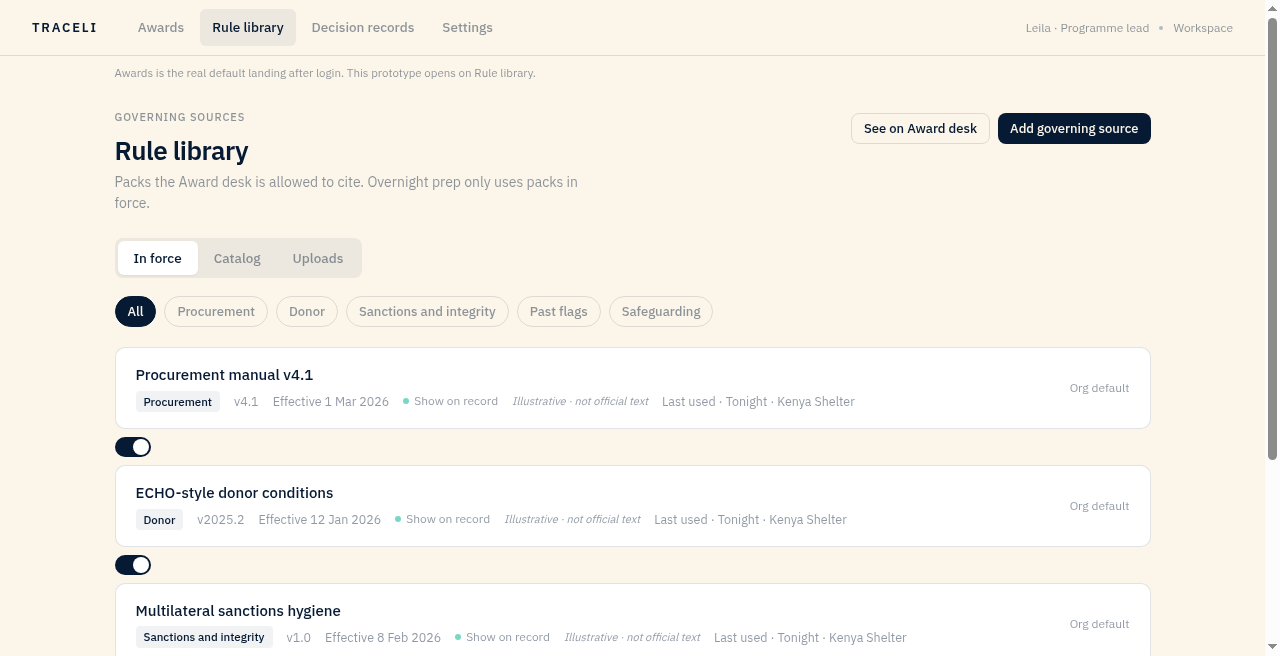Click the Effective 8 Feb 2026 date
Viewport: 1280px width, 656px height.
click(383, 638)
